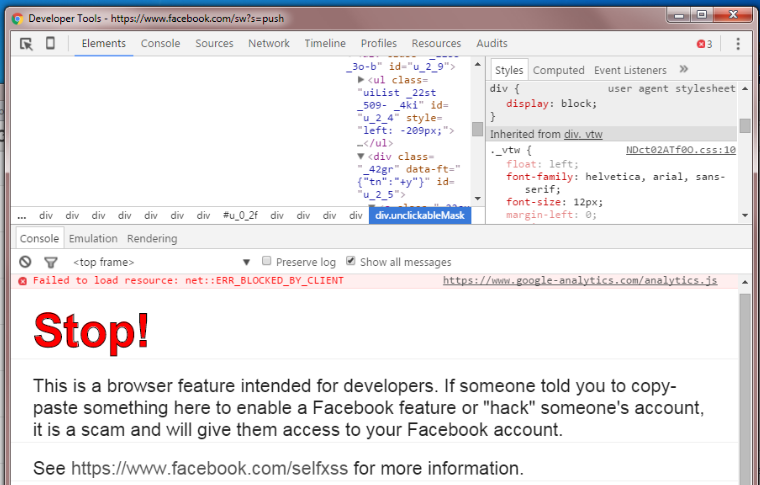The image size is (760, 485).
Task: Switch to Computed styles tab
Action: pyautogui.click(x=558, y=70)
